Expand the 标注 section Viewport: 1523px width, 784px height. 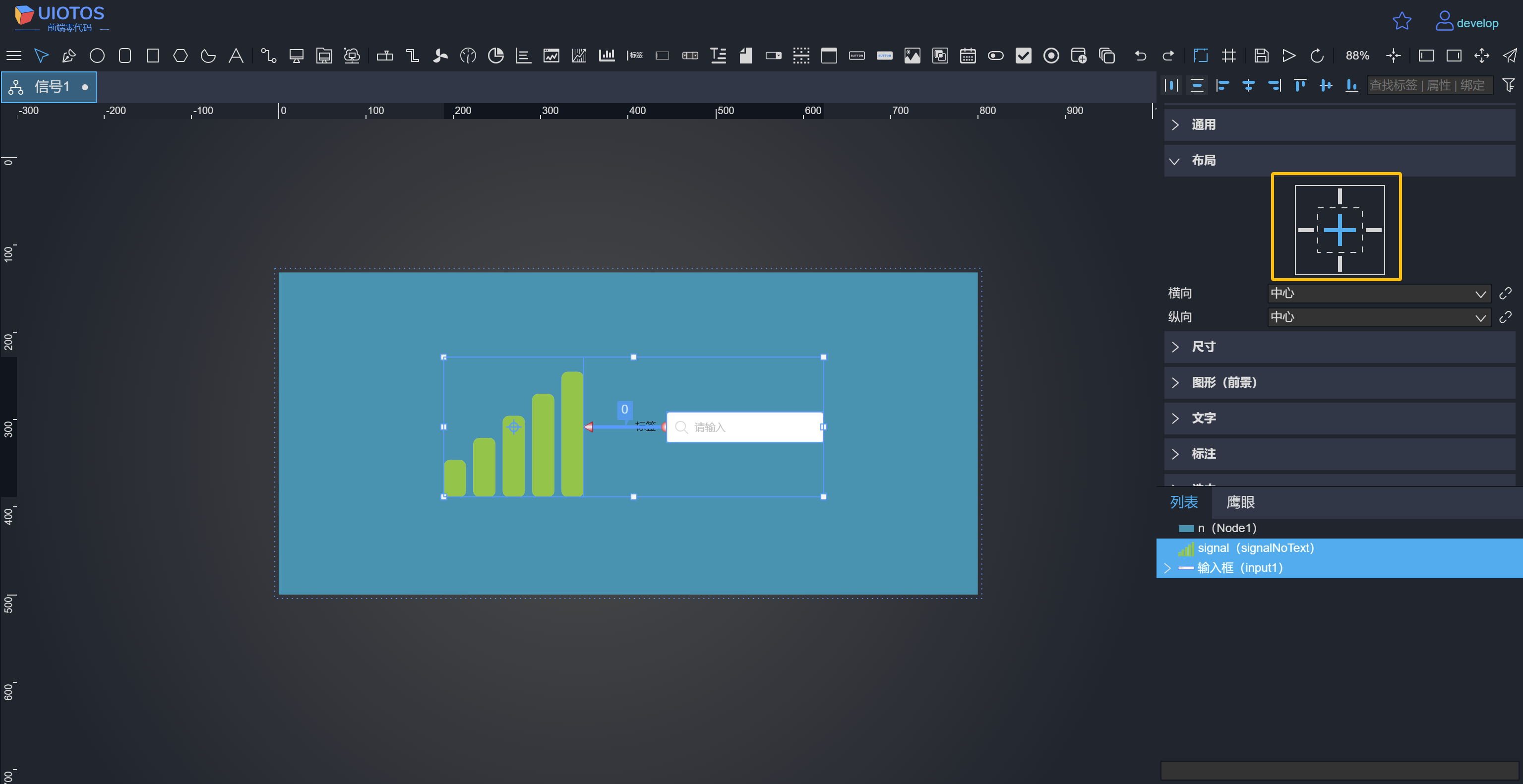tap(1339, 454)
